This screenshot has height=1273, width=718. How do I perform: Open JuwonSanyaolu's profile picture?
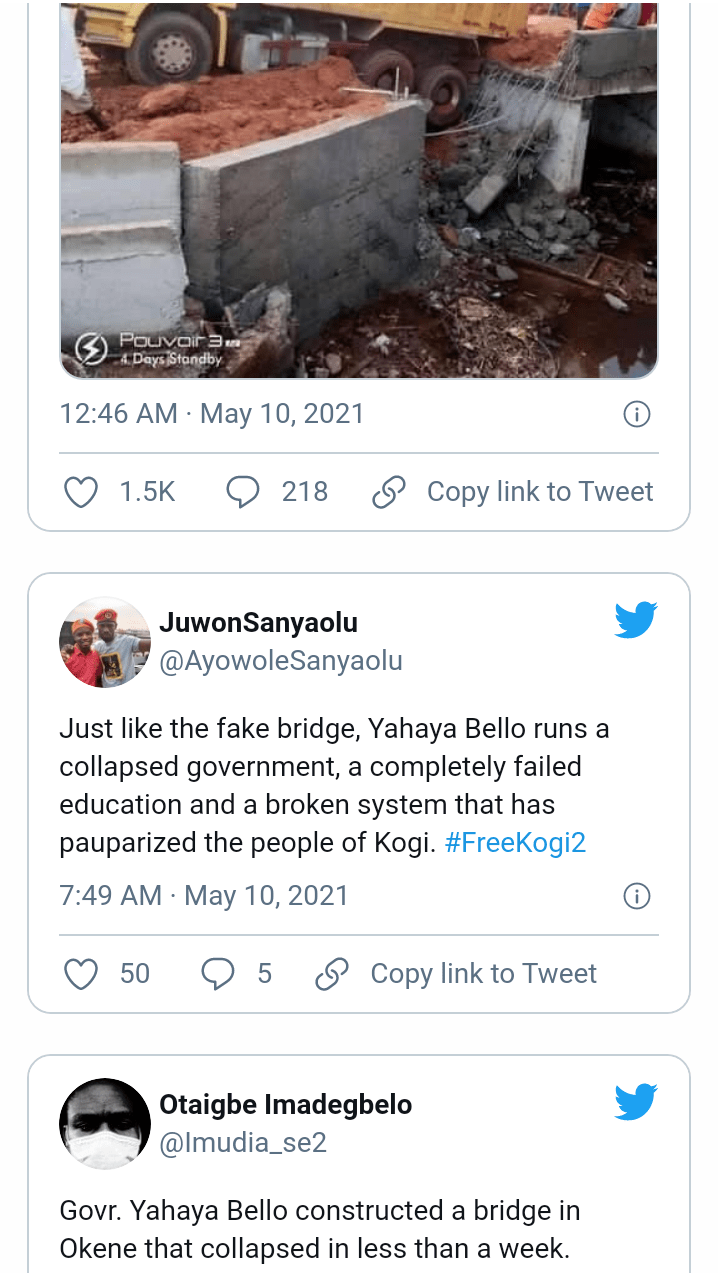(x=104, y=642)
